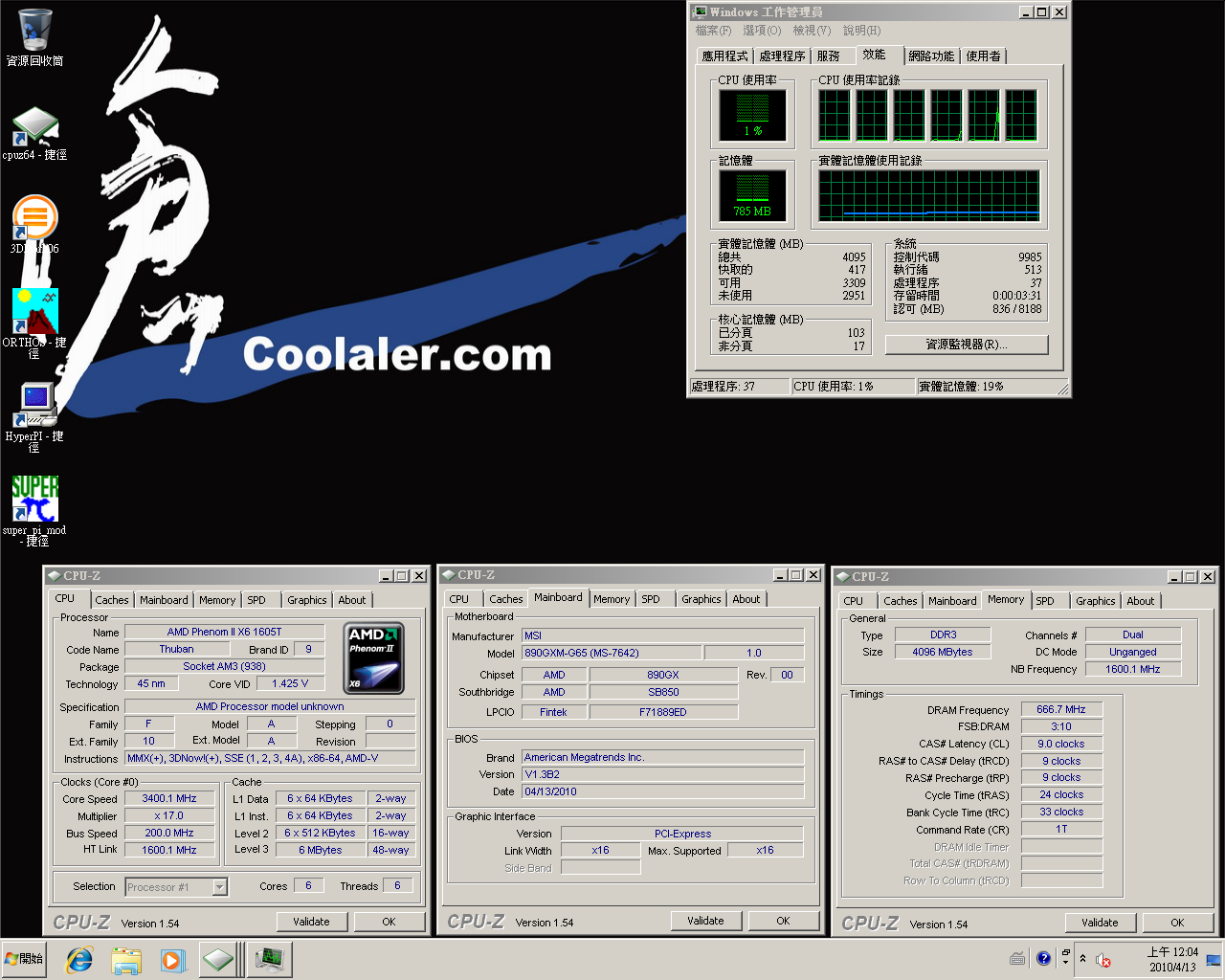The width and height of the screenshot is (1225, 980).
Task: Click the taskbar clock showing 上午 12:04
Action: (1172, 959)
